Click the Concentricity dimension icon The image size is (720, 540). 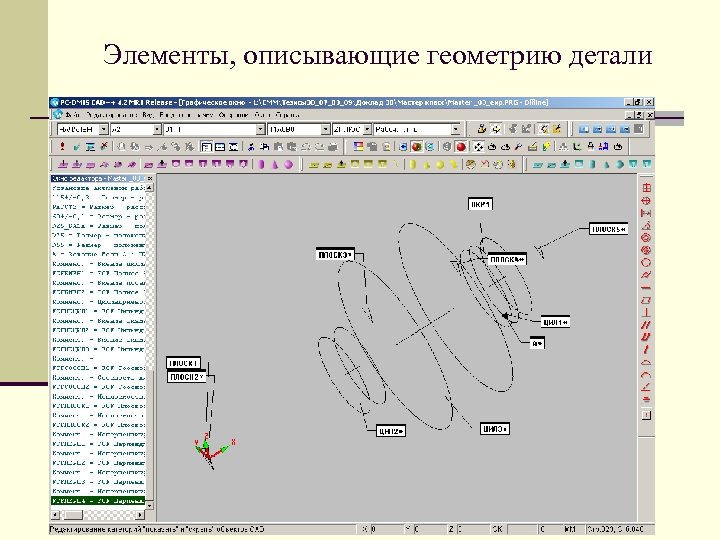click(646, 237)
